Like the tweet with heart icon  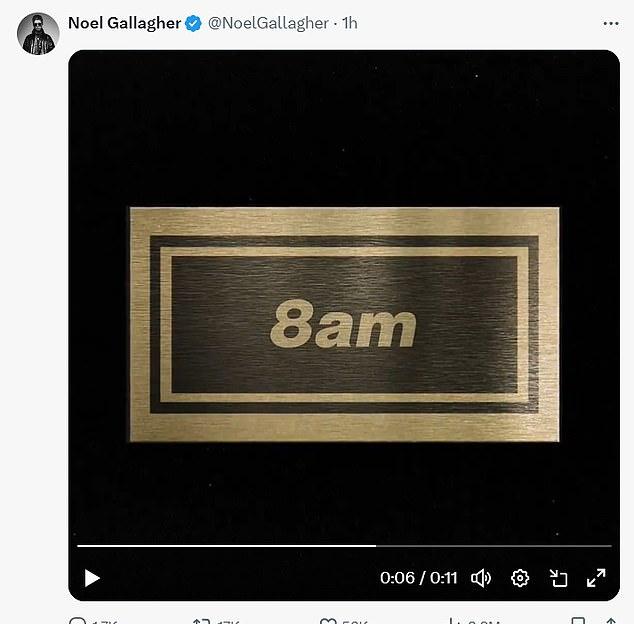click(328, 621)
